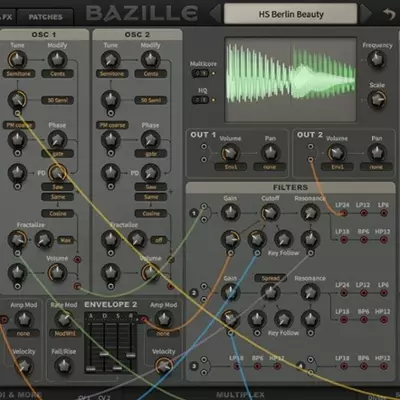Click the lower OUT 1 input jack
Image resolution: width=400 pixels, height=400 pixels.
(x=204, y=160)
